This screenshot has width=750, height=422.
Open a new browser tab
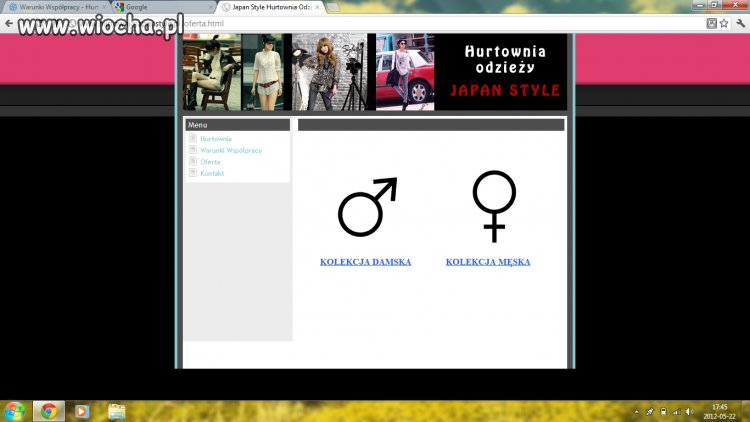tap(333, 7)
